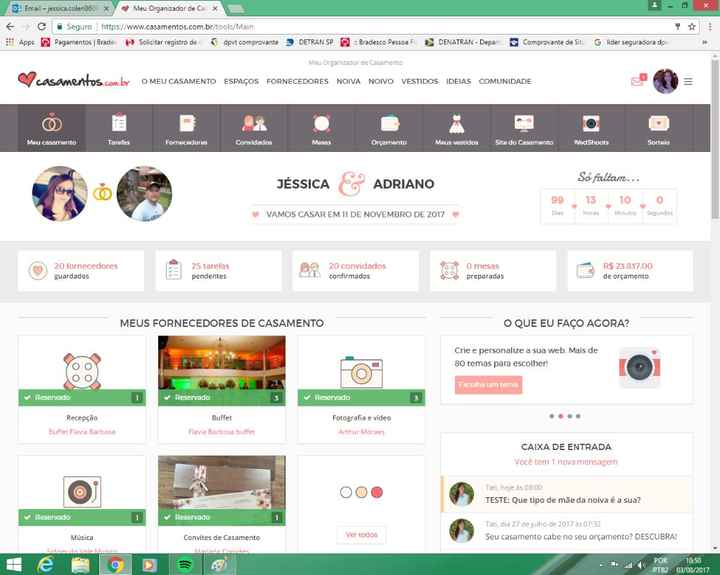
Task: Open the mail notifications envelope
Action: tap(638, 81)
